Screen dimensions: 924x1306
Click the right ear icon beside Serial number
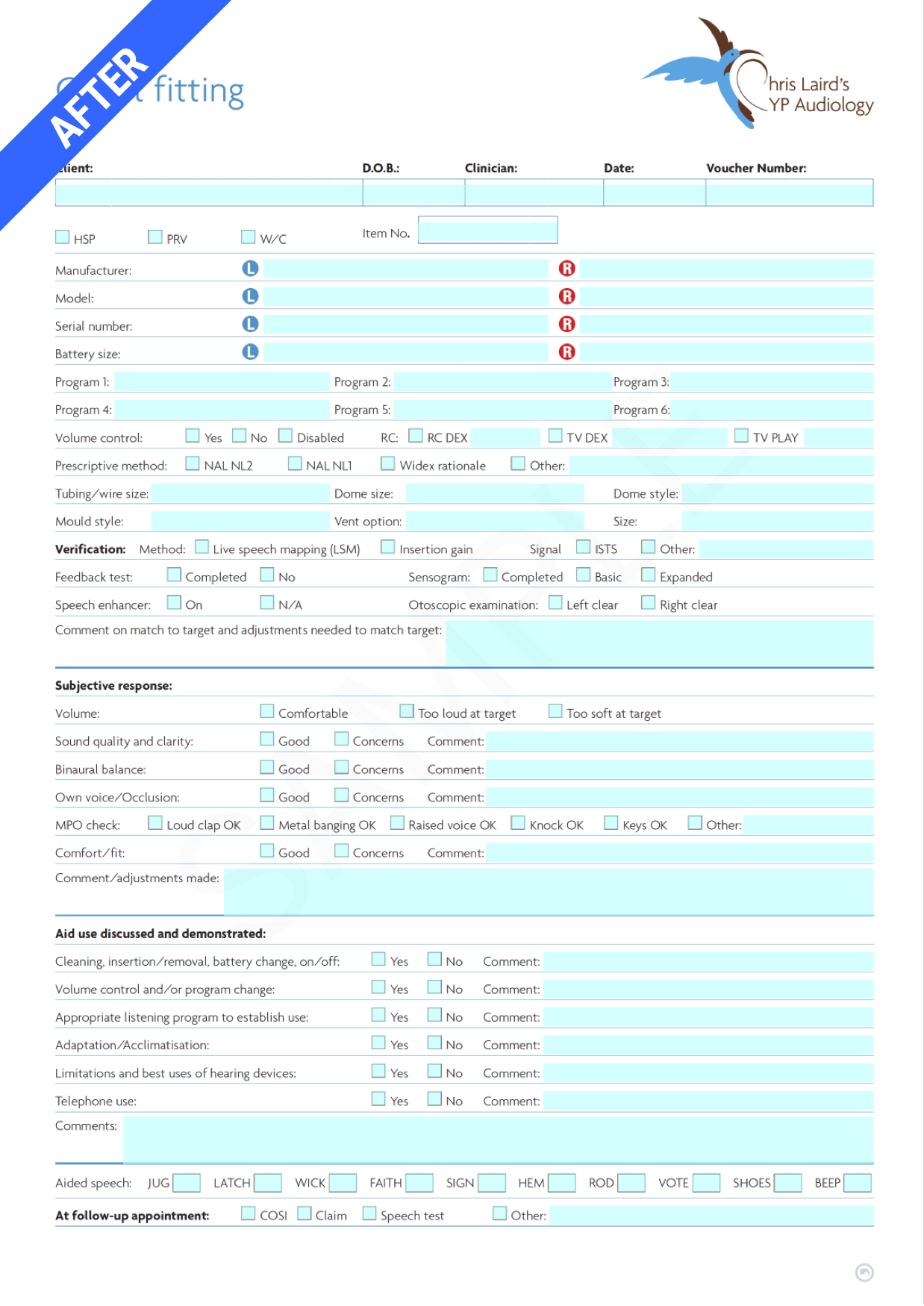(x=567, y=324)
